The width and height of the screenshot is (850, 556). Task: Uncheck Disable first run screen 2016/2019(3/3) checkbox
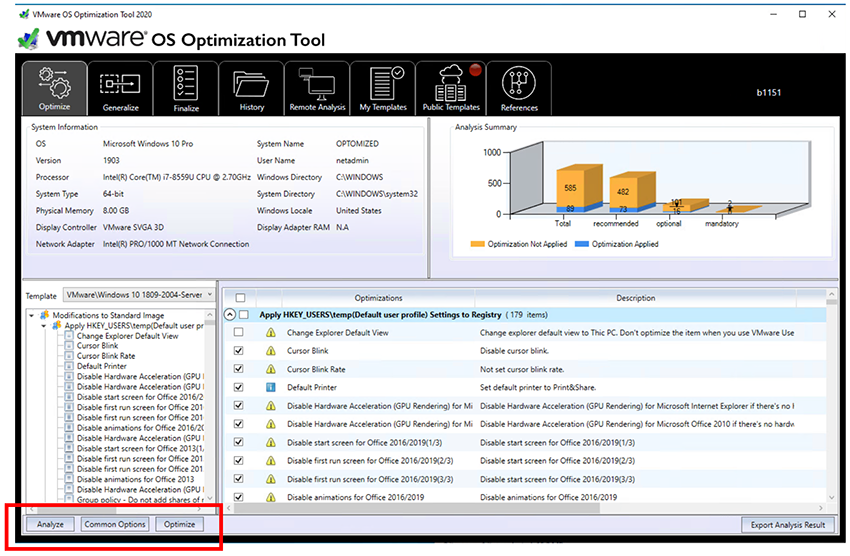(x=239, y=479)
